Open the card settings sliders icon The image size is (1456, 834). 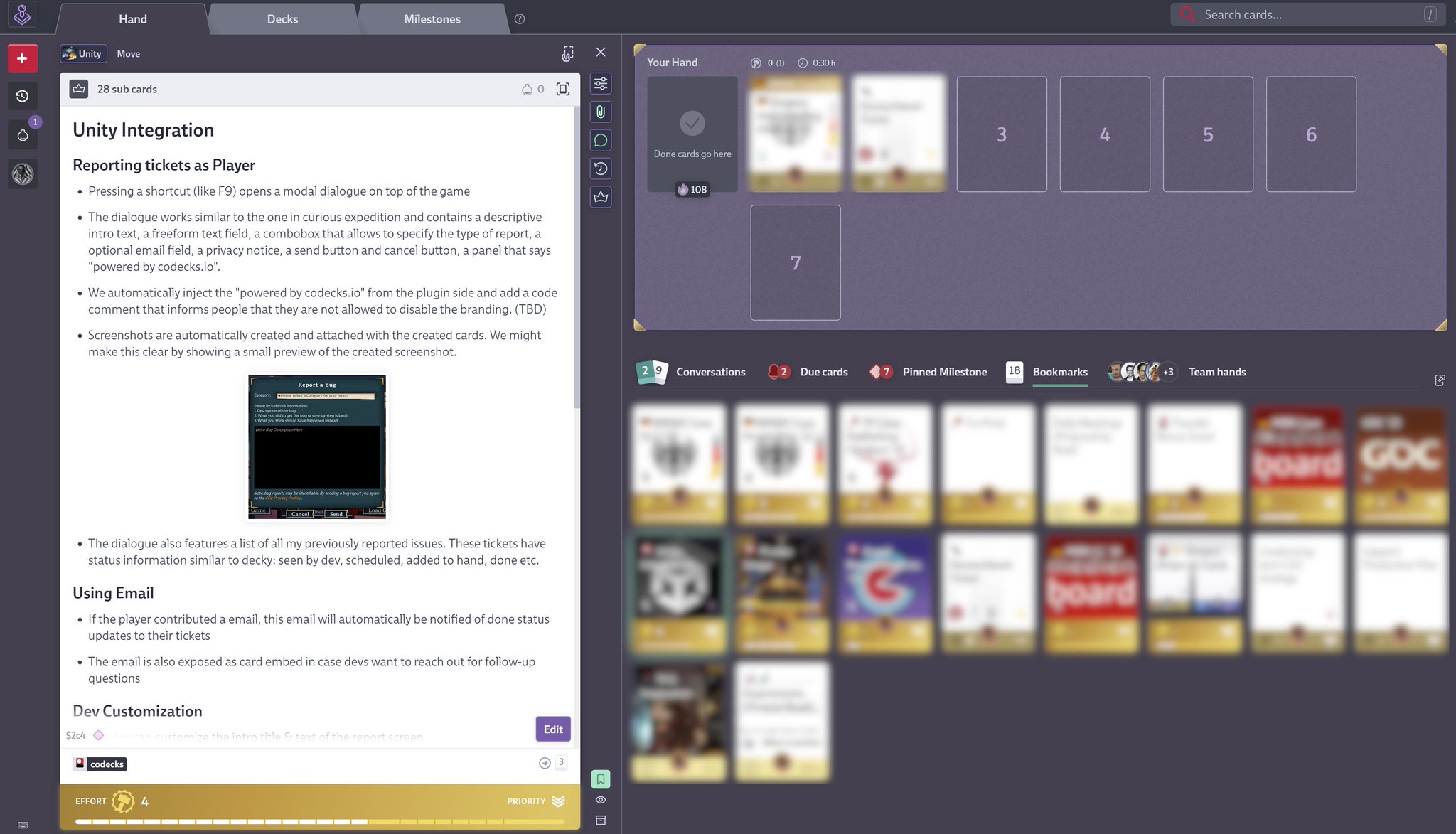click(x=601, y=84)
